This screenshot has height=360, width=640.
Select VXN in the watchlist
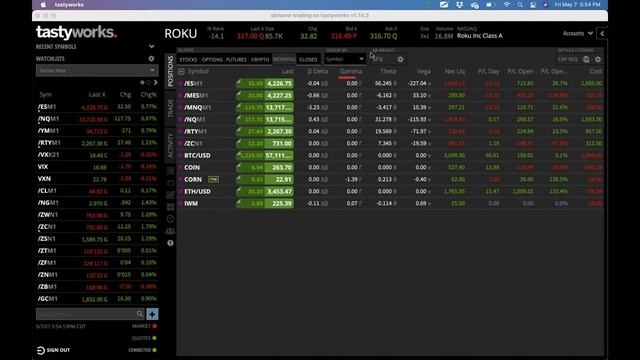coord(97,179)
